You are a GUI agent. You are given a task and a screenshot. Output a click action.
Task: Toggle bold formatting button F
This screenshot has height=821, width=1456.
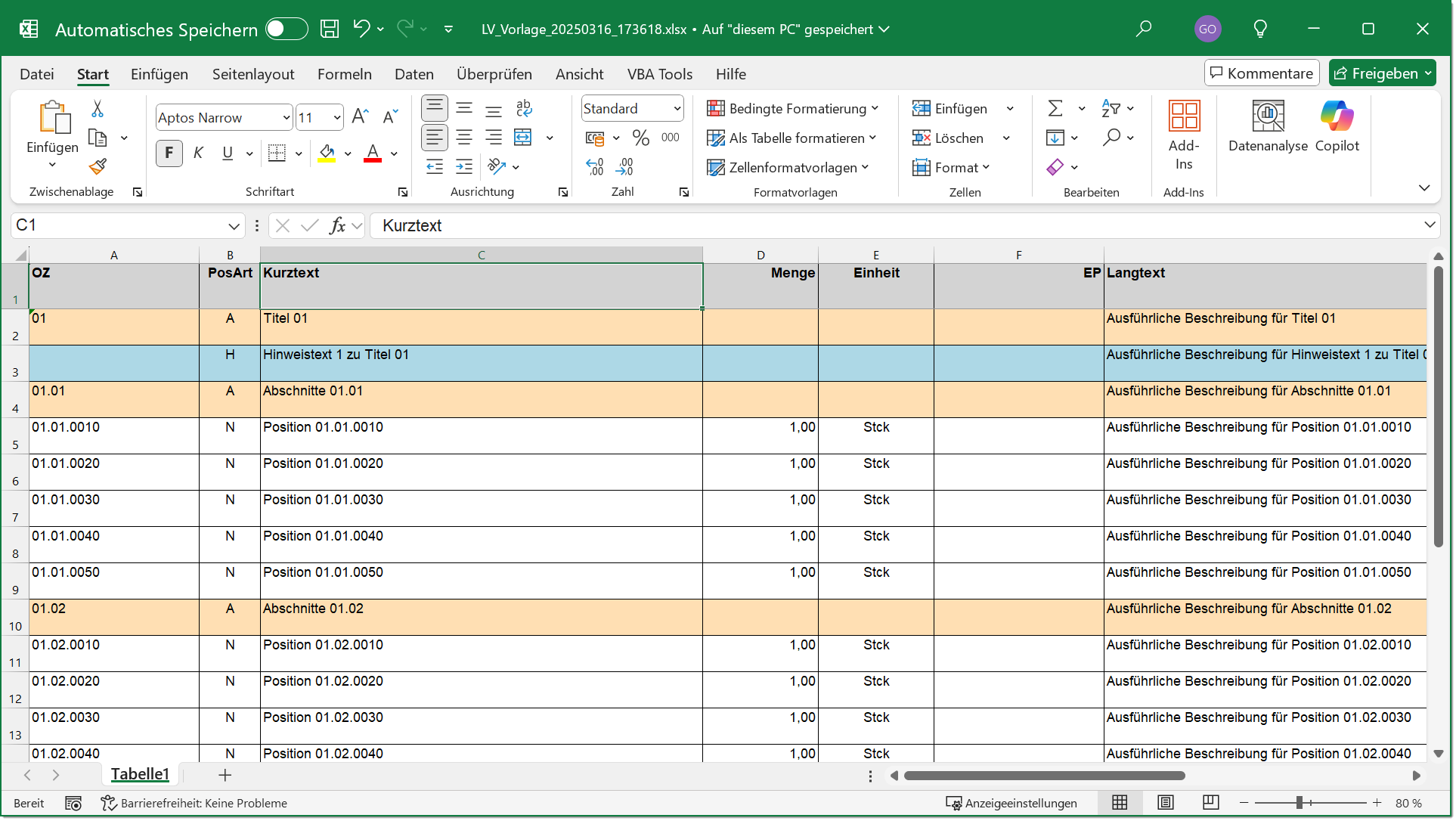[x=169, y=153]
